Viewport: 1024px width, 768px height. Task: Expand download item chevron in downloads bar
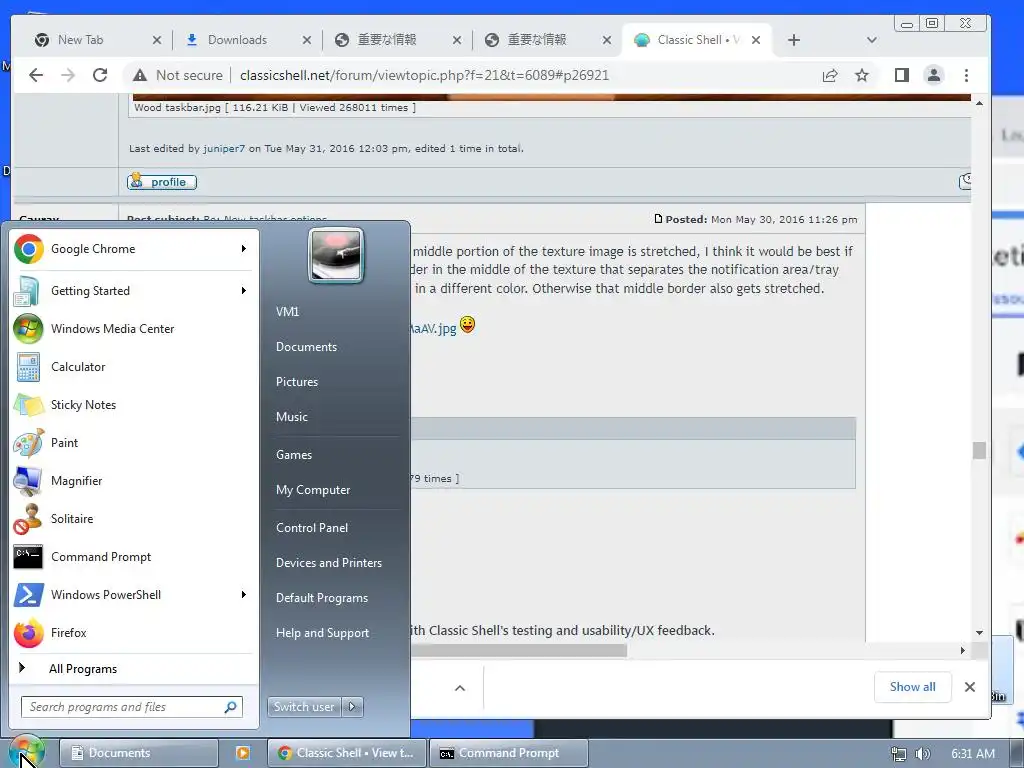(x=460, y=688)
